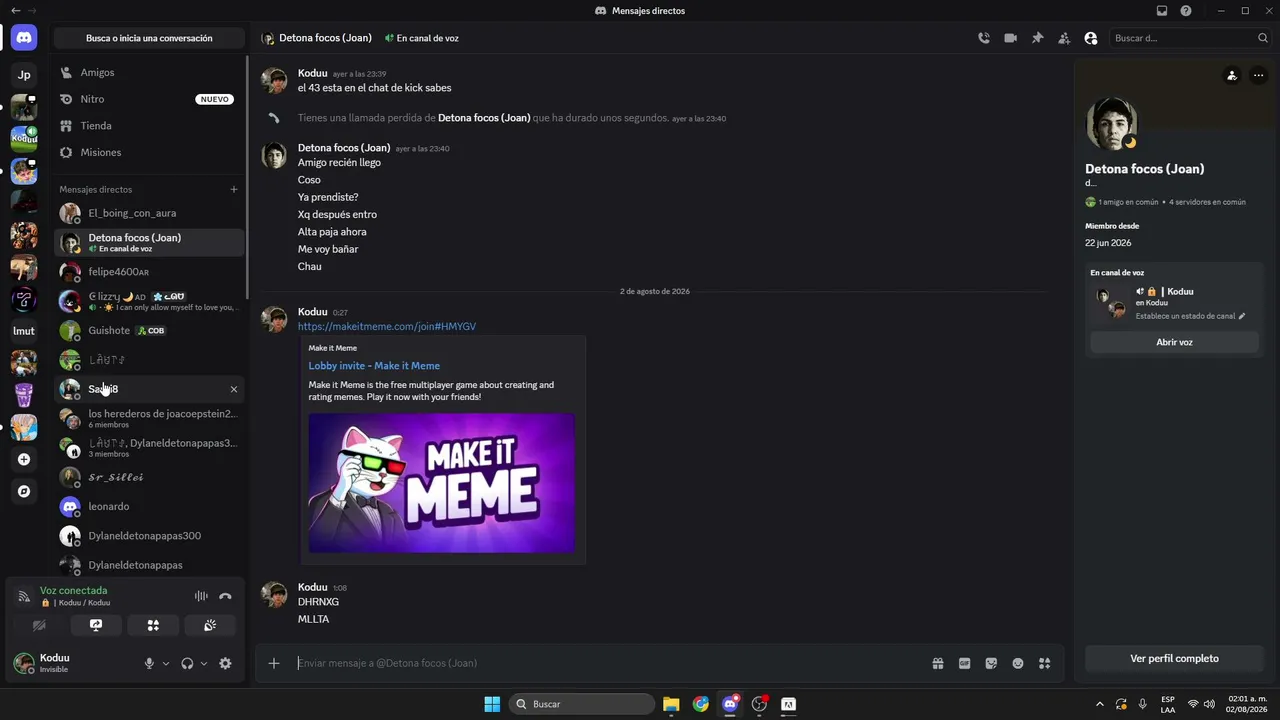Start a voice call from the header
This screenshot has height=720, width=1280.
pyautogui.click(x=984, y=38)
